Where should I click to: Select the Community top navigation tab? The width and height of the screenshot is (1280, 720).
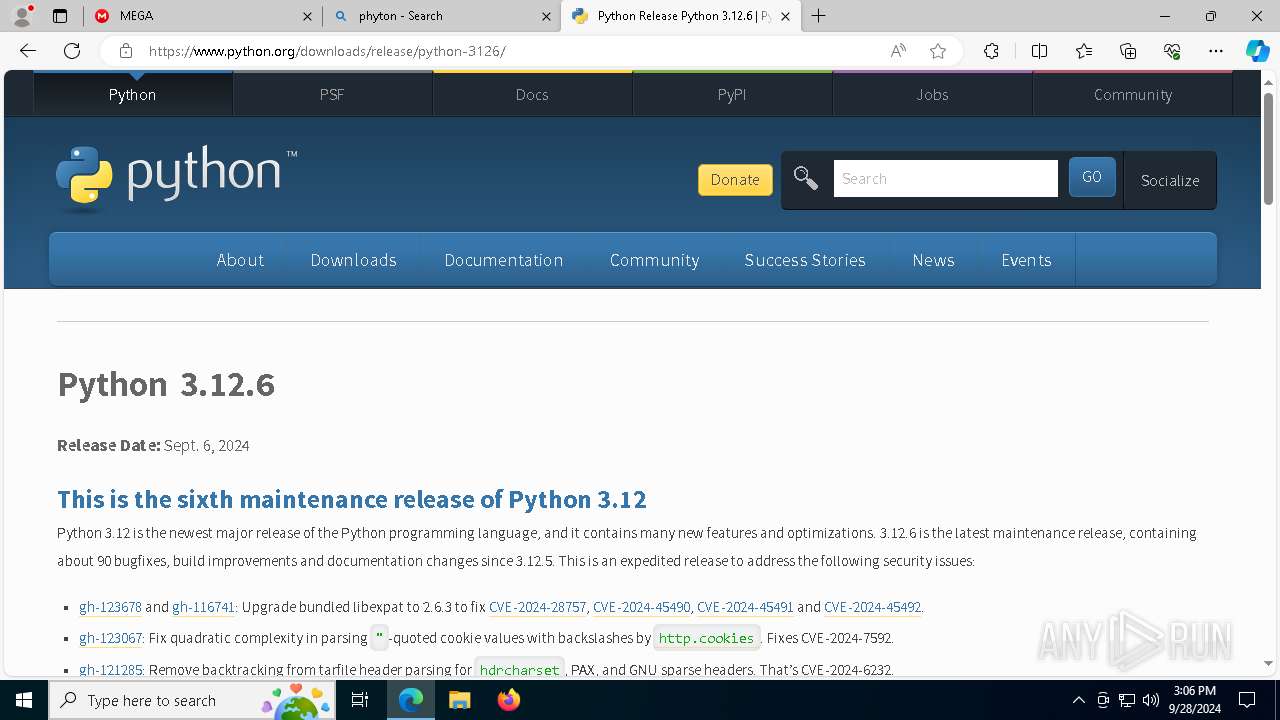[1132, 94]
